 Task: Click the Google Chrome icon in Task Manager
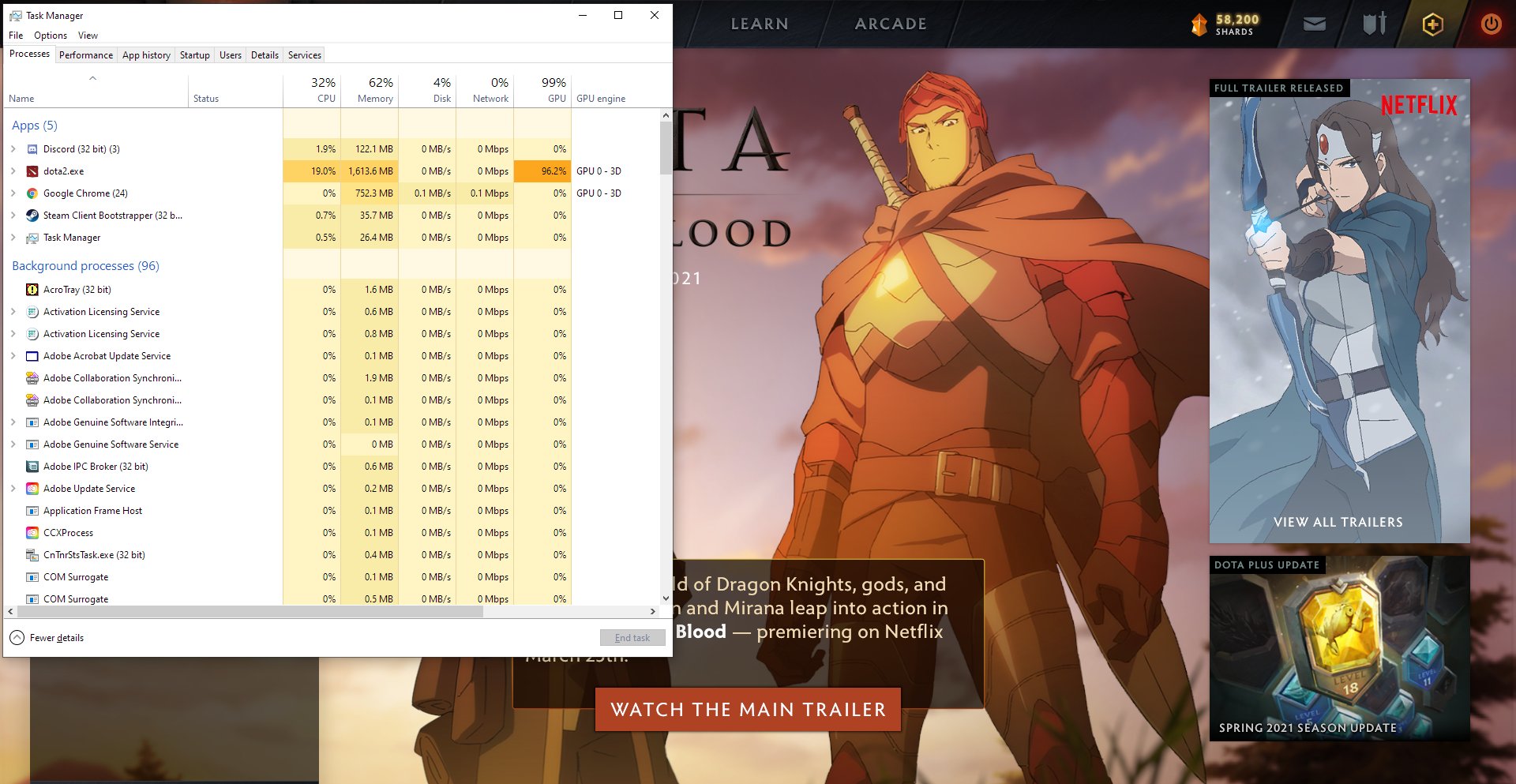[32, 193]
